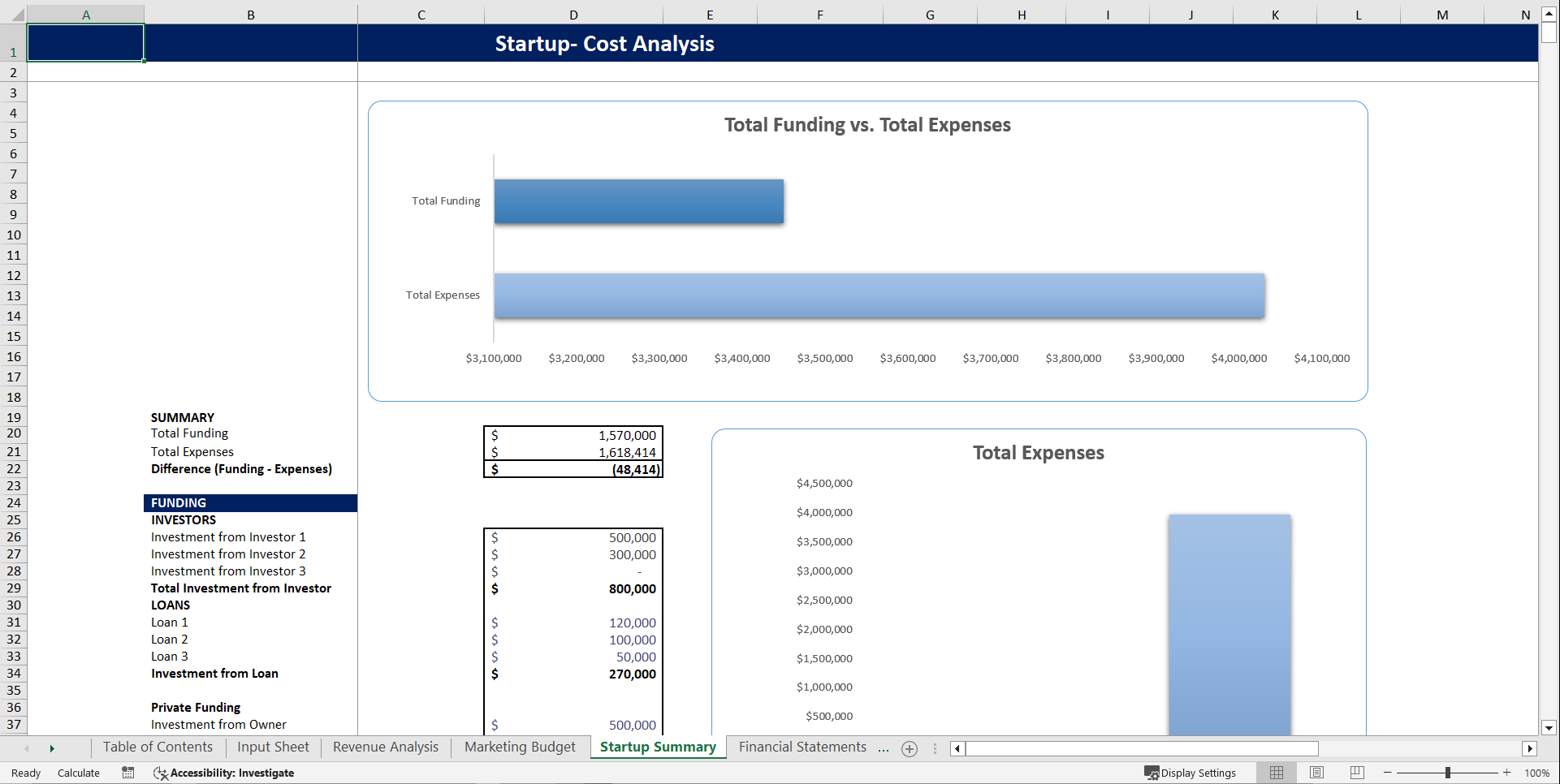1560x784 pixels.
Task: Select the Total Funding bar in chart
Action: click(x=639, y=201)
